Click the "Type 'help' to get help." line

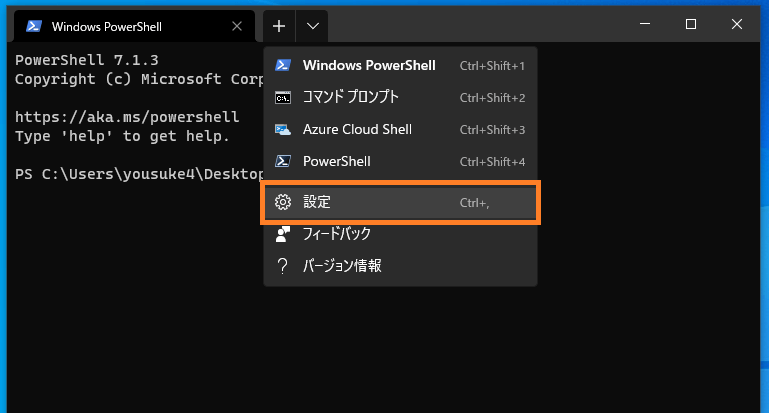[122, 136]
